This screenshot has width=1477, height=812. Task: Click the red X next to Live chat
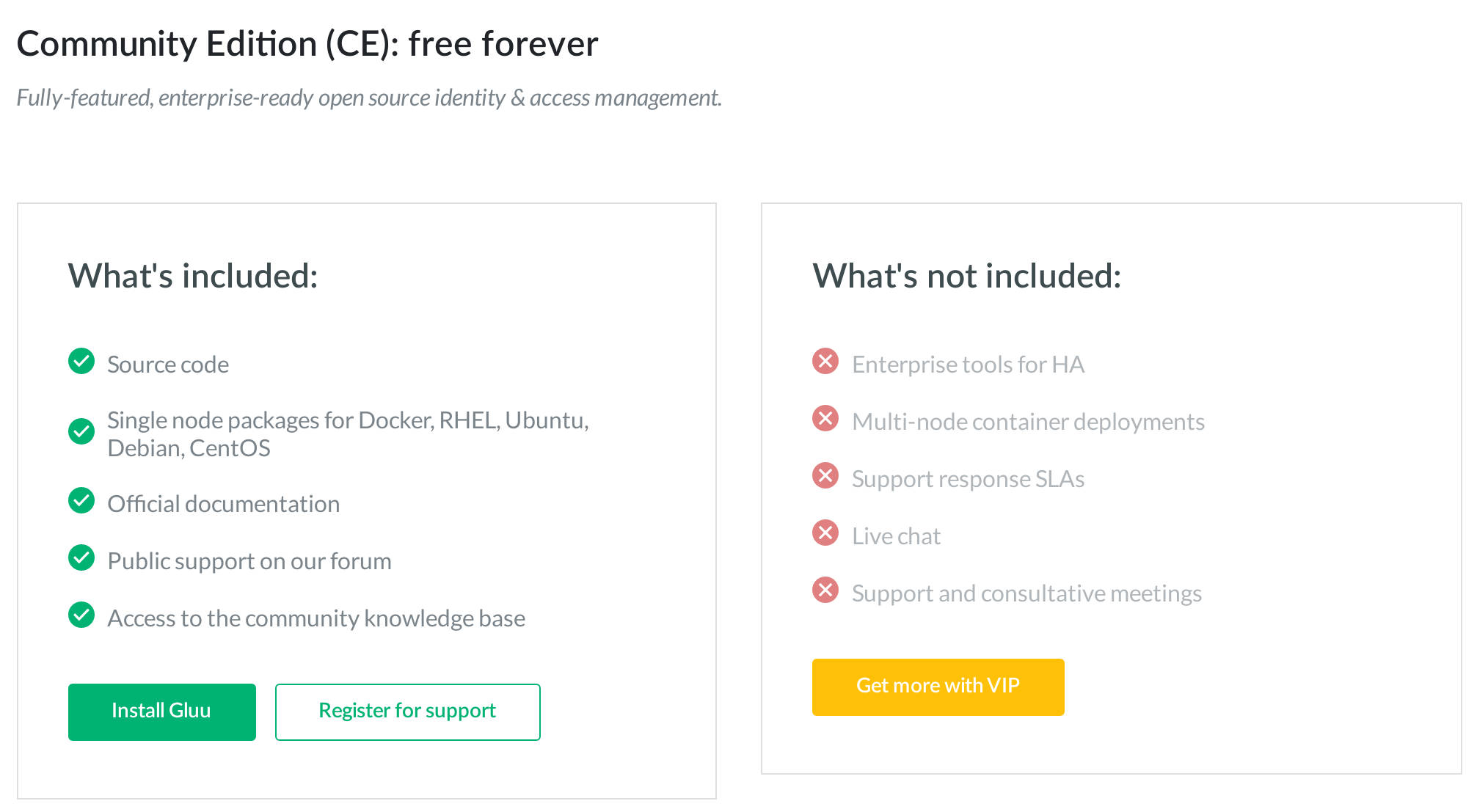pyautogui.click(x=826, y=533)
